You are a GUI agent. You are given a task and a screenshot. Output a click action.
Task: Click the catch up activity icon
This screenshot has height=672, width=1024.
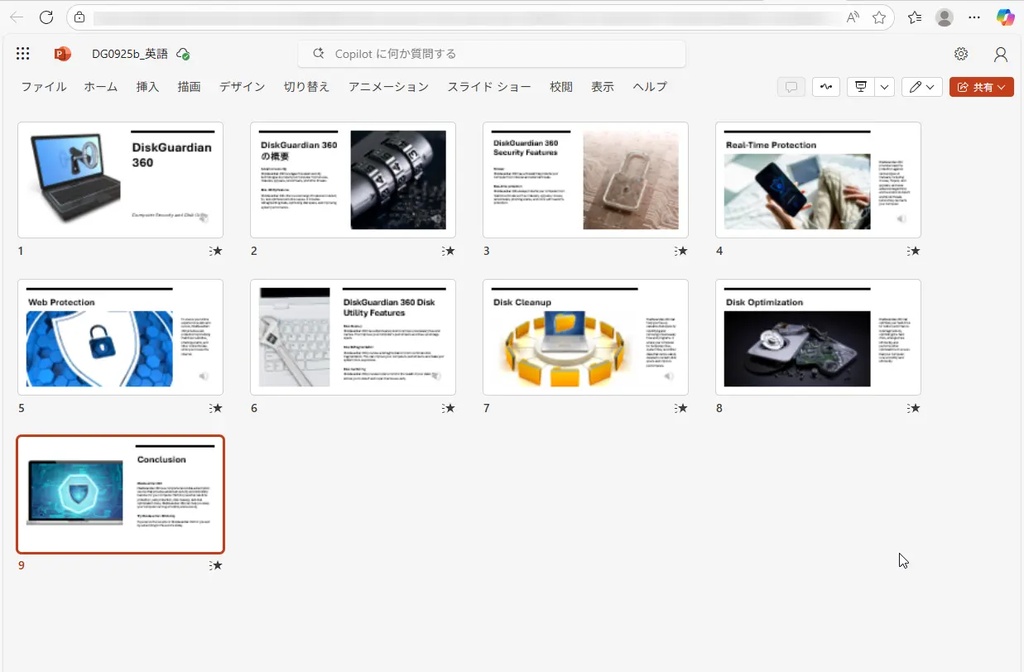tap(826, 87)
